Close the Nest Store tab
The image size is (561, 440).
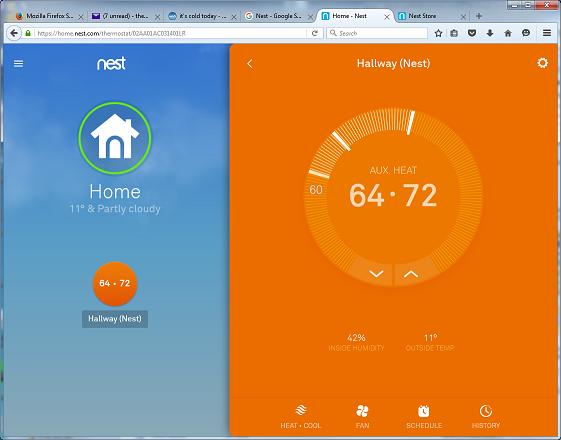pyautogui.click(x=463, y=17)
